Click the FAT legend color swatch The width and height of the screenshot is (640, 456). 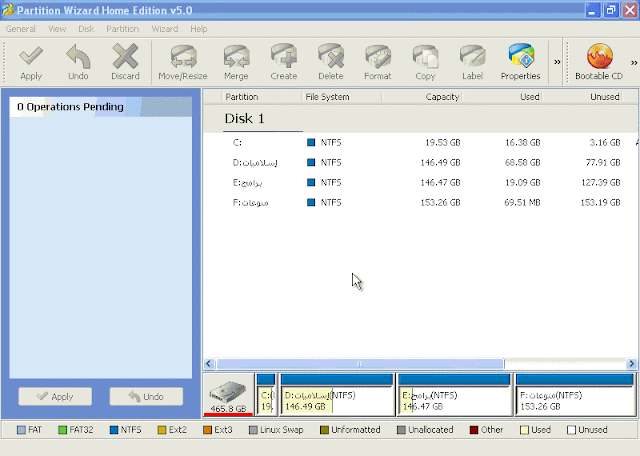pyautogui.click(x=22, y=430)
